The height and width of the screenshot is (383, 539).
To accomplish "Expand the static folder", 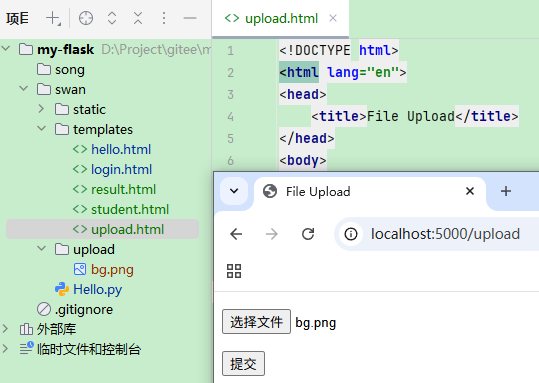I will pyautogui.click(x=41, y=109).
